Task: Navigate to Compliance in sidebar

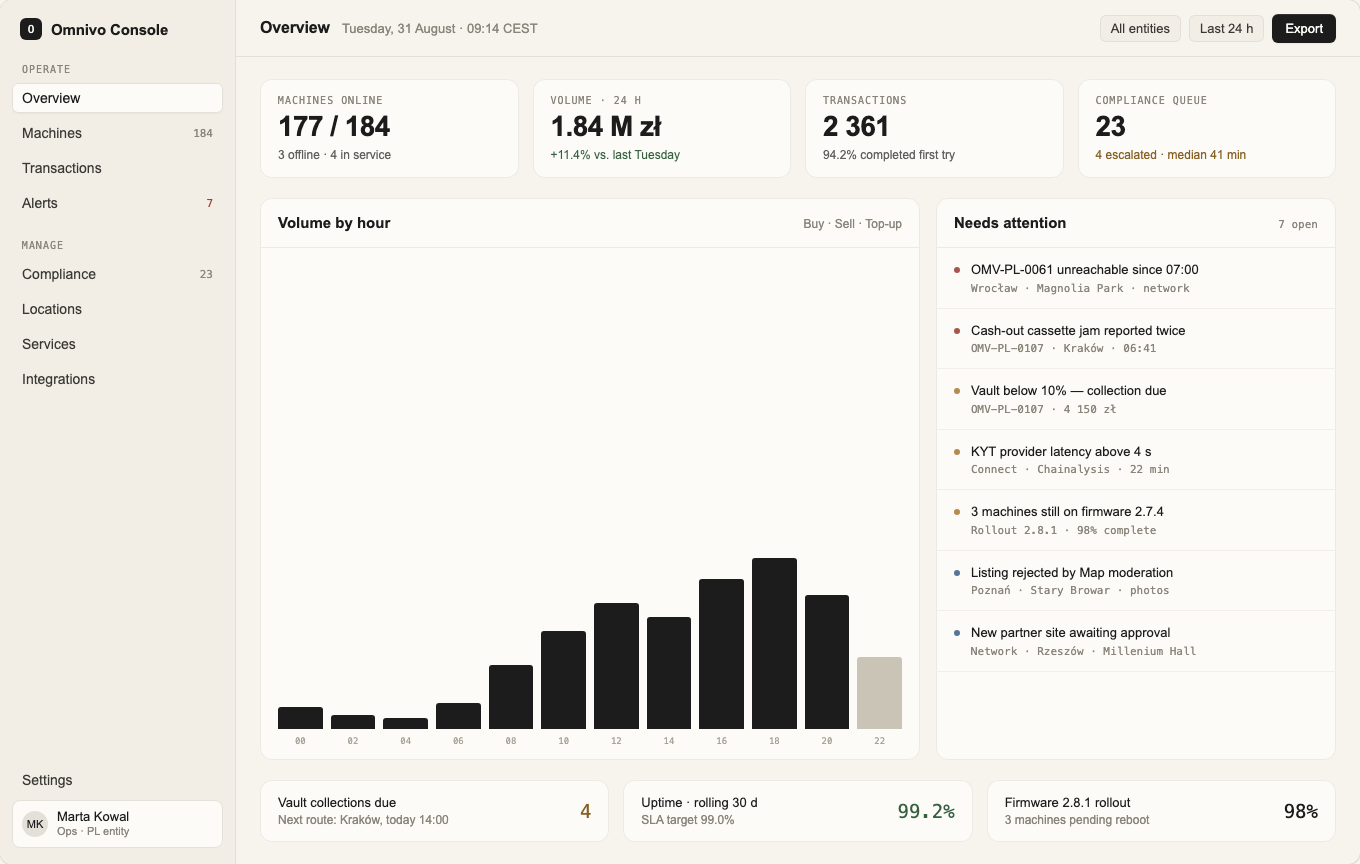Action: (117, 274)
